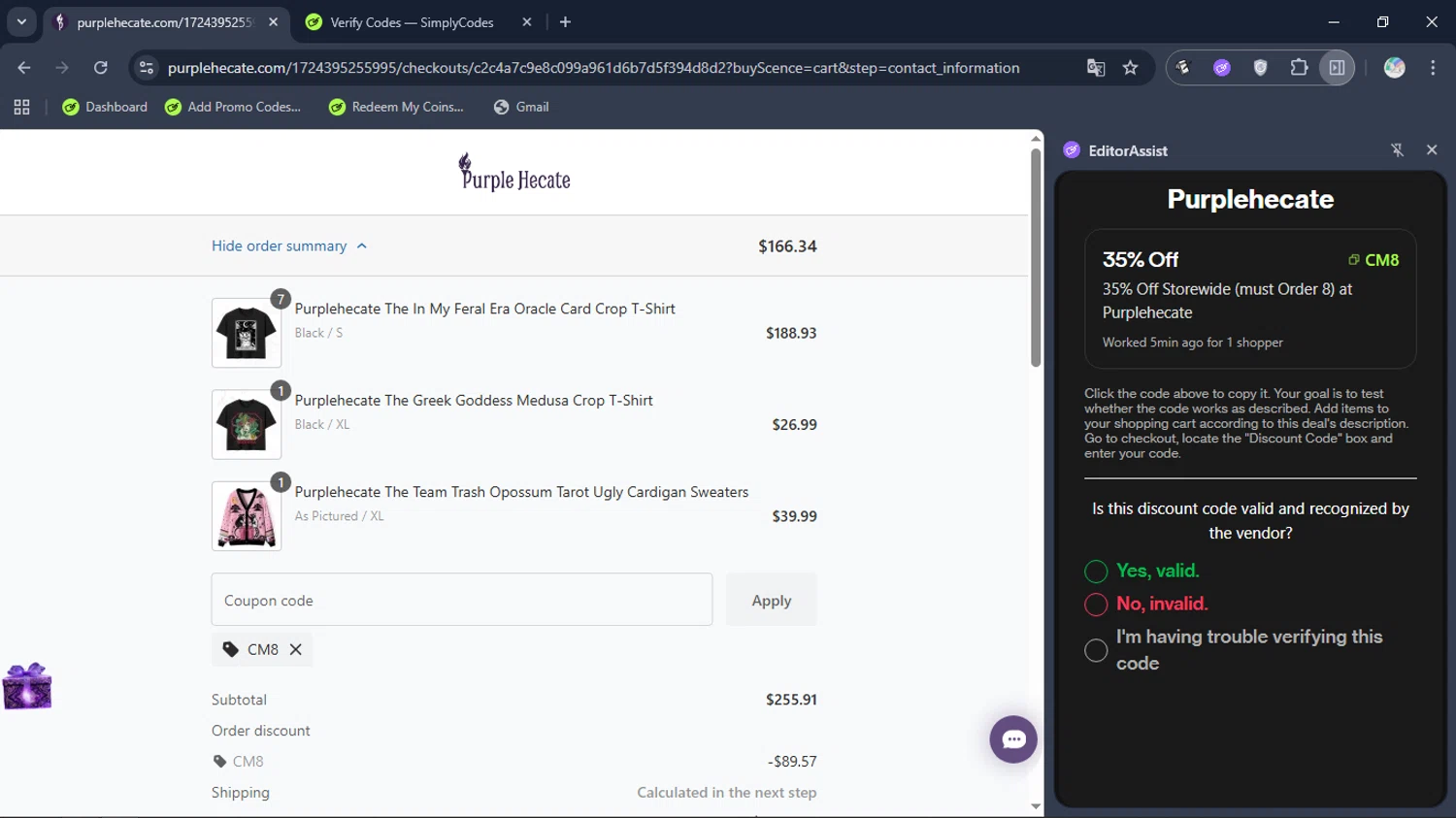
Task: Open the Greek Goddess Medusa T-Shirt thumbnail
Action: (247, 424)
